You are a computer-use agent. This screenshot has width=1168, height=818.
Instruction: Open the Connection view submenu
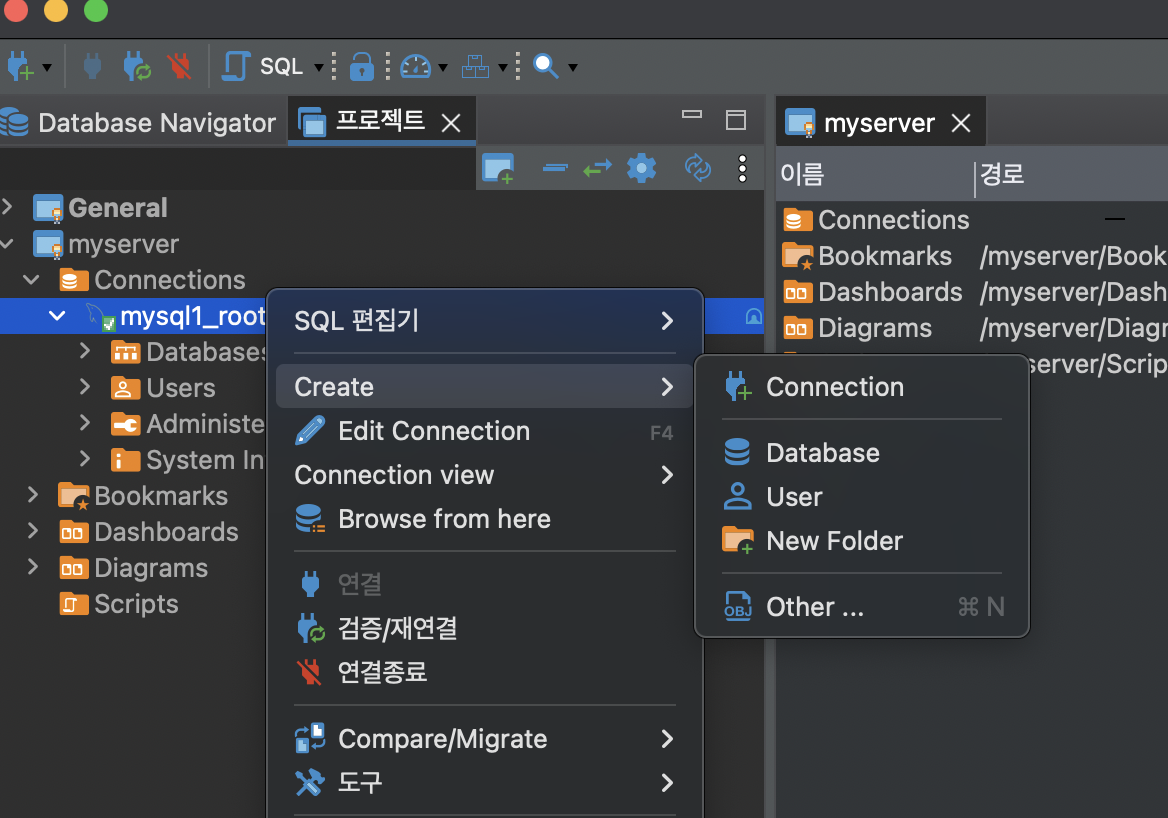click(x=484, y=475)
